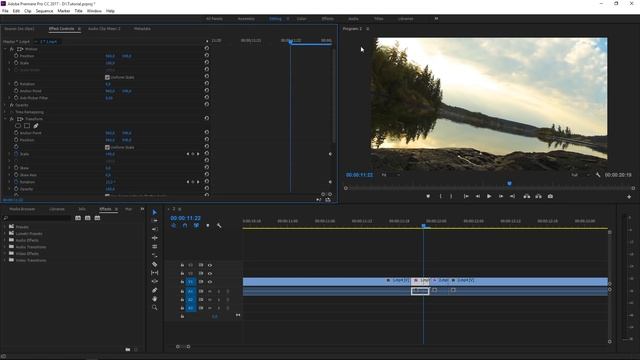
Task: Select the Hand tool
Action: pos(154,299)
